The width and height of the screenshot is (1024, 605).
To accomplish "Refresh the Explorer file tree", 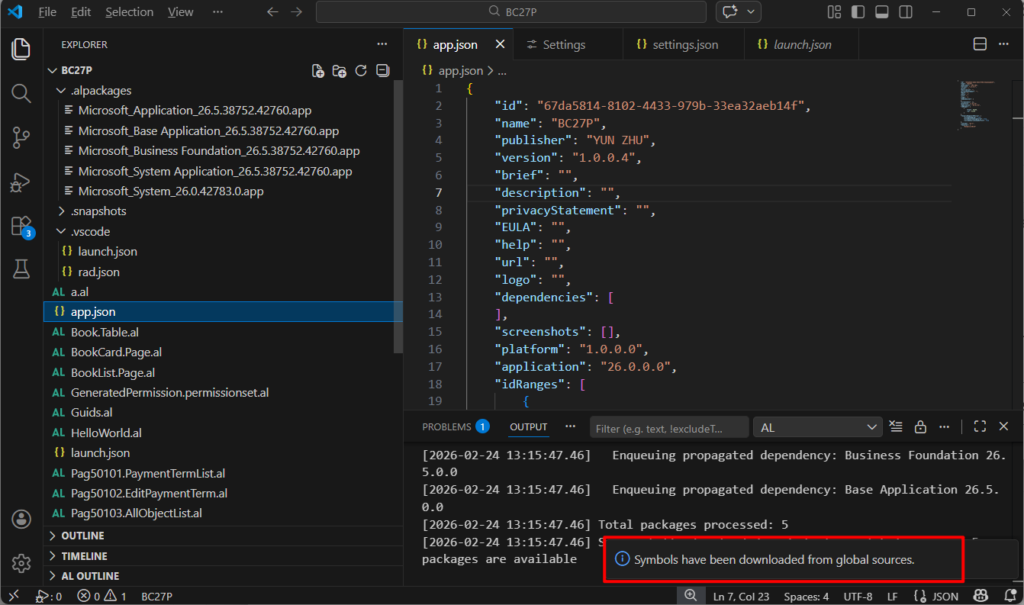I will (x=362, y=71).
